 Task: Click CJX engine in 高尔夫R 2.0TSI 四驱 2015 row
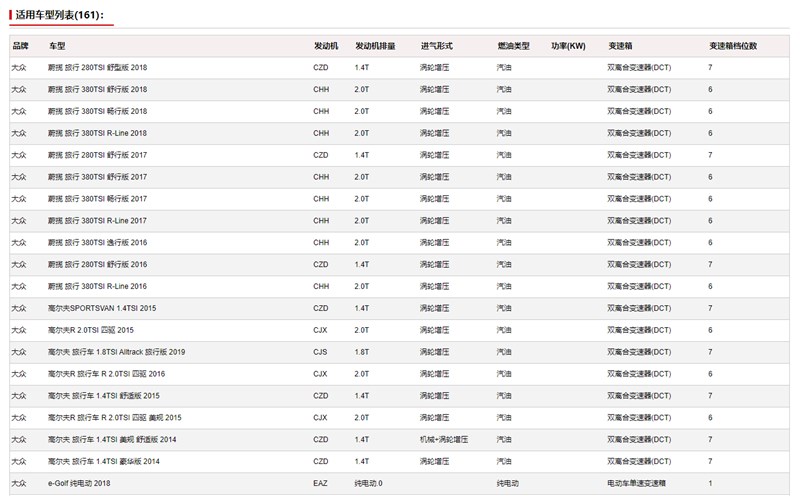[320, 330]
